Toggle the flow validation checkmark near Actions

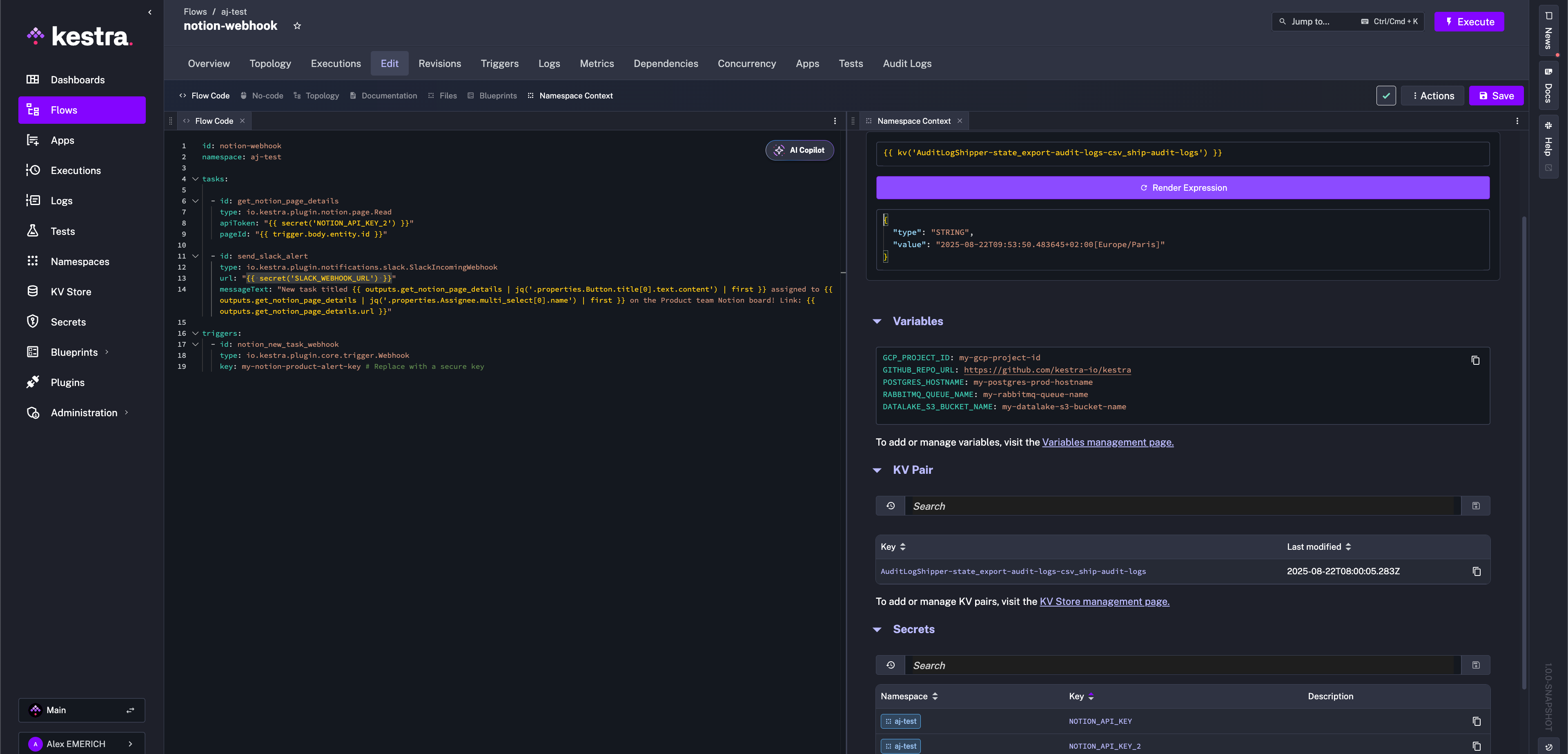[x=1386, y=95]
